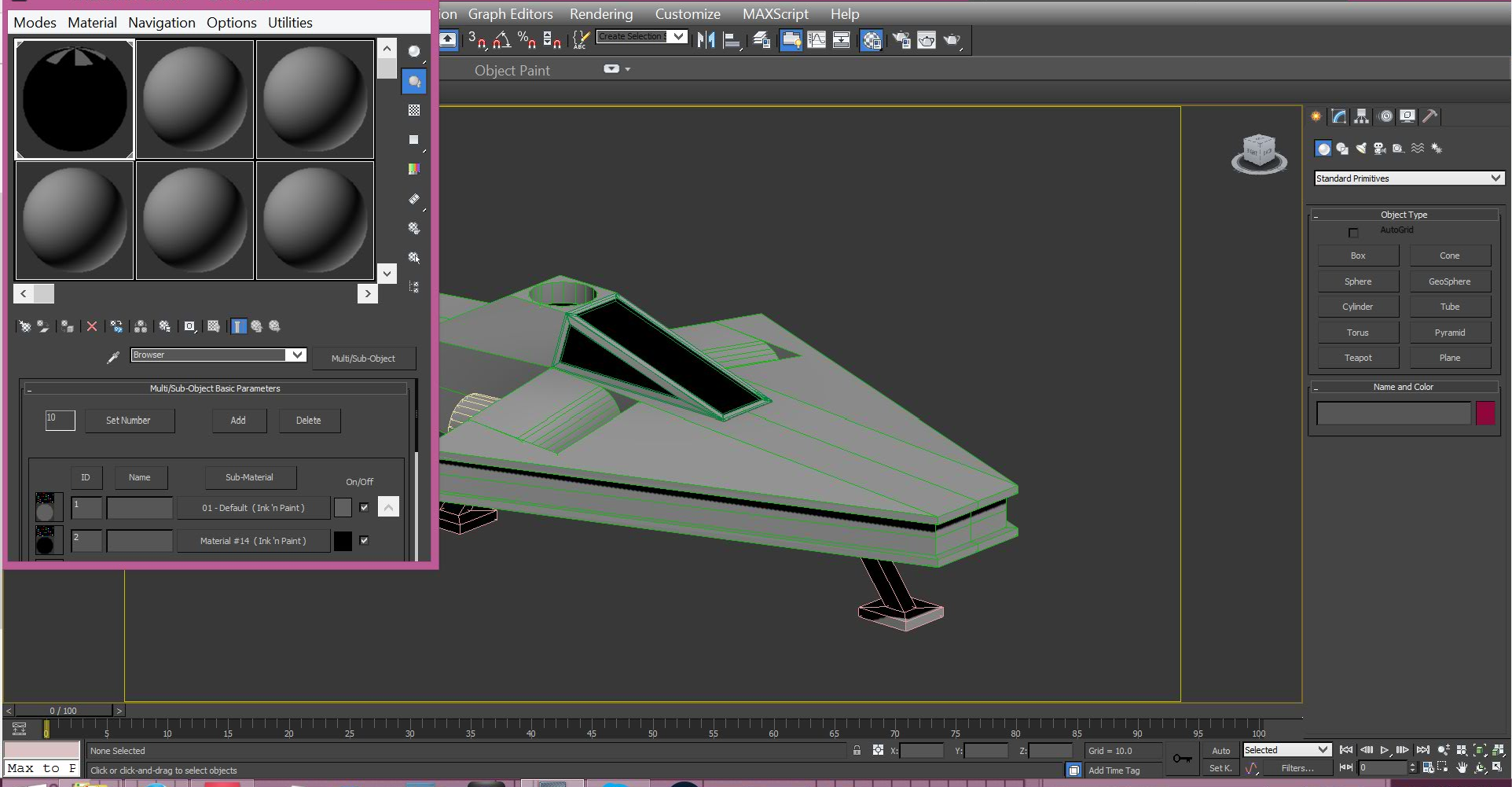The image size is (1512, 787).
Task: Click Select by Material icon
Action: (x=414, y=257)
